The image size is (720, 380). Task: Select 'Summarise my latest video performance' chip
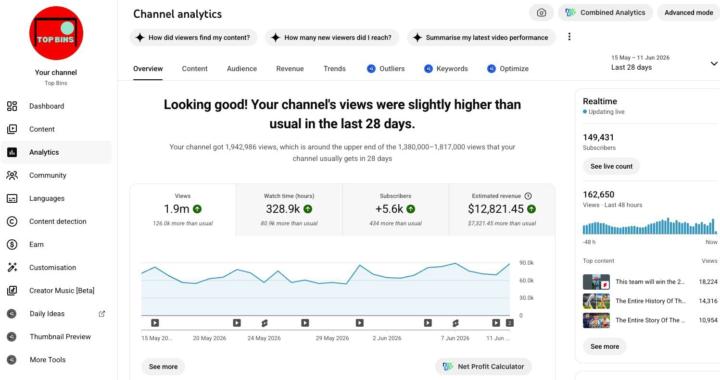click(x=481, y=38)
